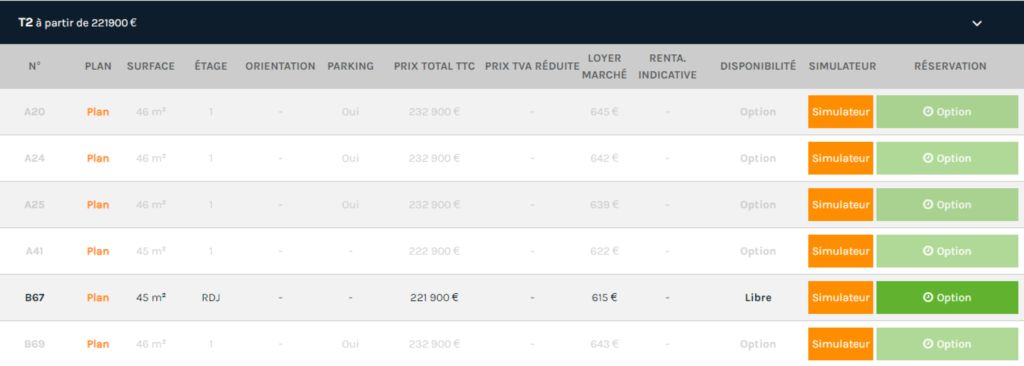
Task: Open the Plan link for lot B69
Action: click(98, 344)
